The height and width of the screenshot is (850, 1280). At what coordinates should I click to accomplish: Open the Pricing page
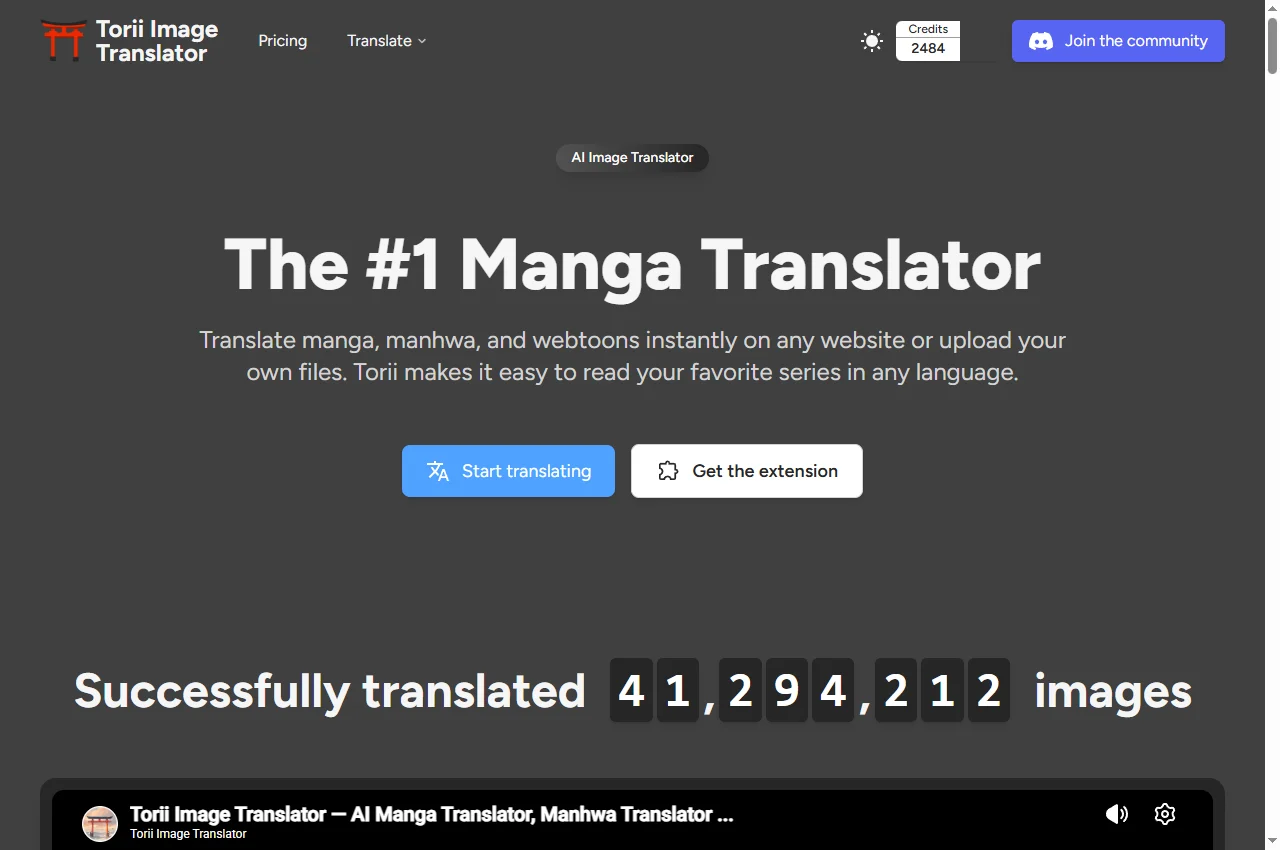point(282,41)
